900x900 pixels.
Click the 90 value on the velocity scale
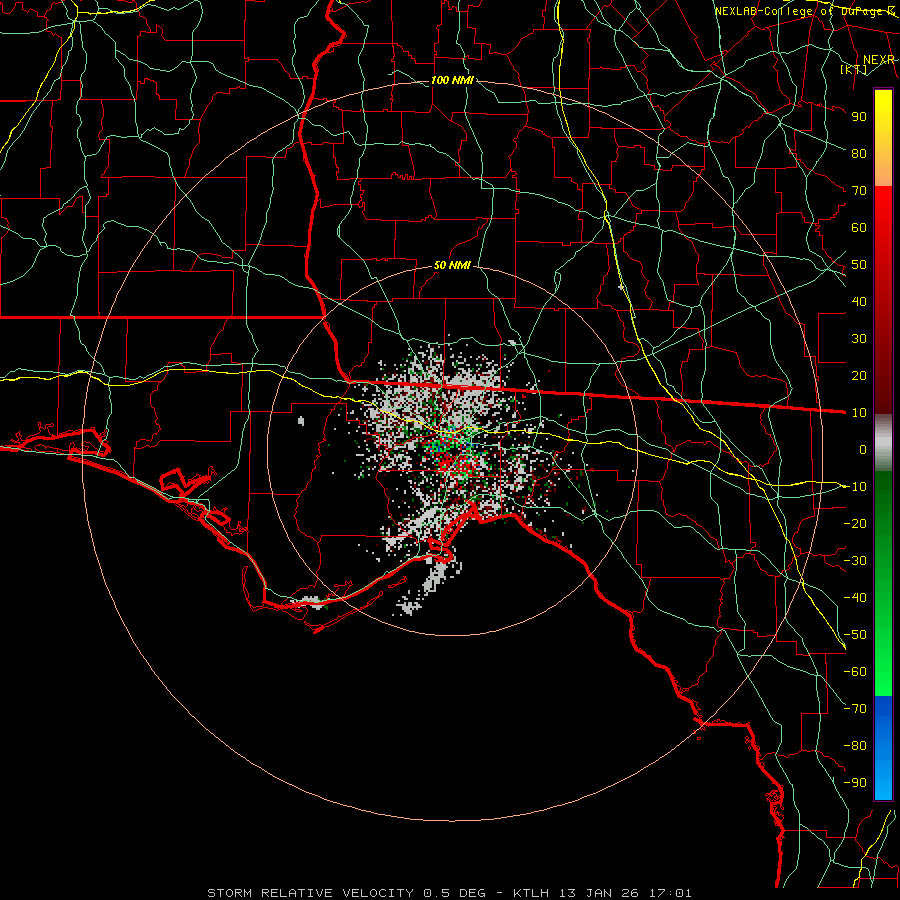tap(859, 117)
